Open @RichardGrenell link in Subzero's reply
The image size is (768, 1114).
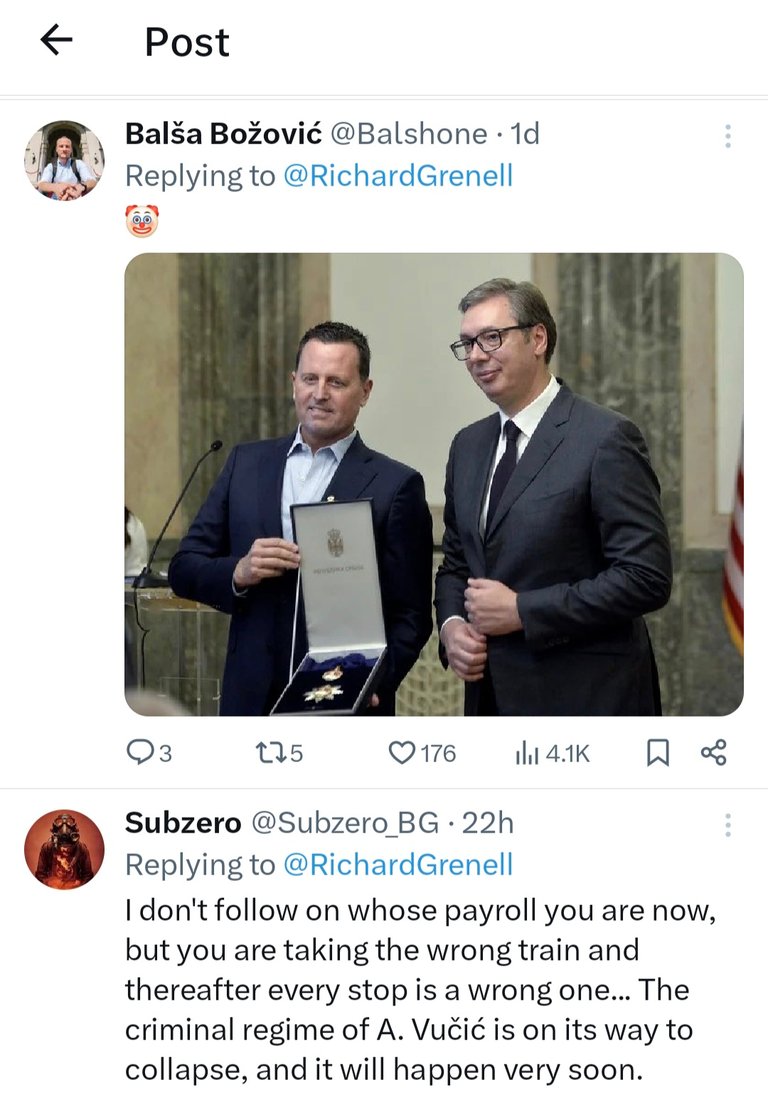coord(398,865)
